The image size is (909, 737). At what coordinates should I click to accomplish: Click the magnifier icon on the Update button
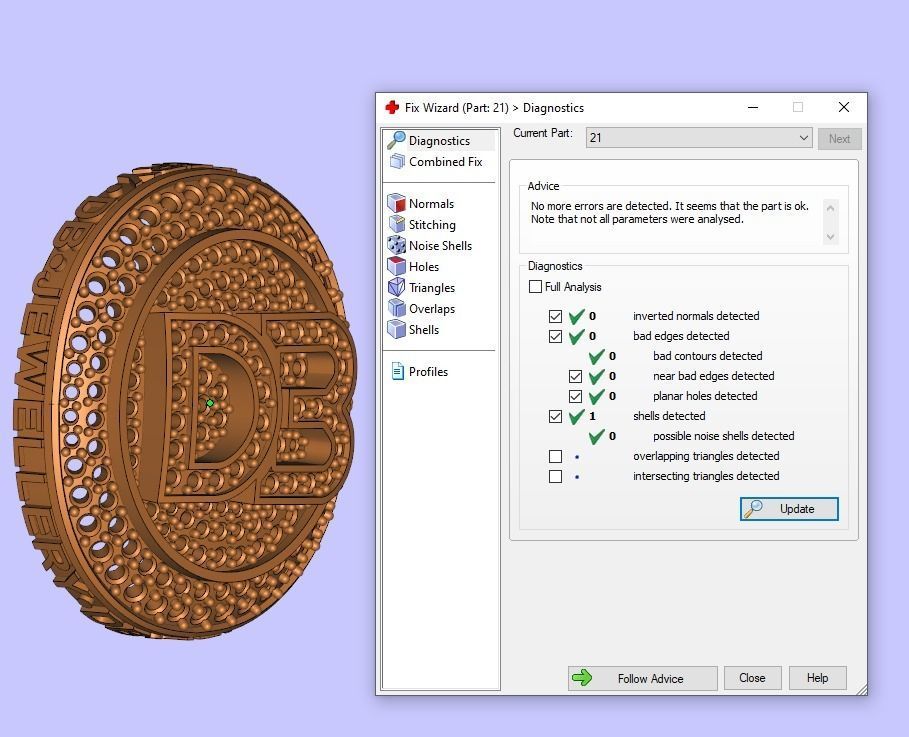click(754, 509)
